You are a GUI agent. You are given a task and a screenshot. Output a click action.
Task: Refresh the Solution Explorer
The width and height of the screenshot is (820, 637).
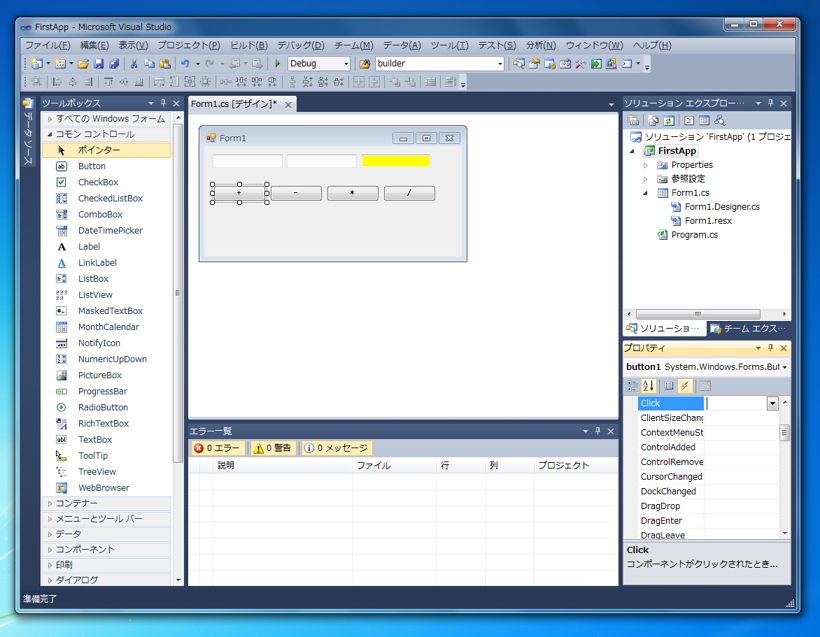(x=668, y=119)
